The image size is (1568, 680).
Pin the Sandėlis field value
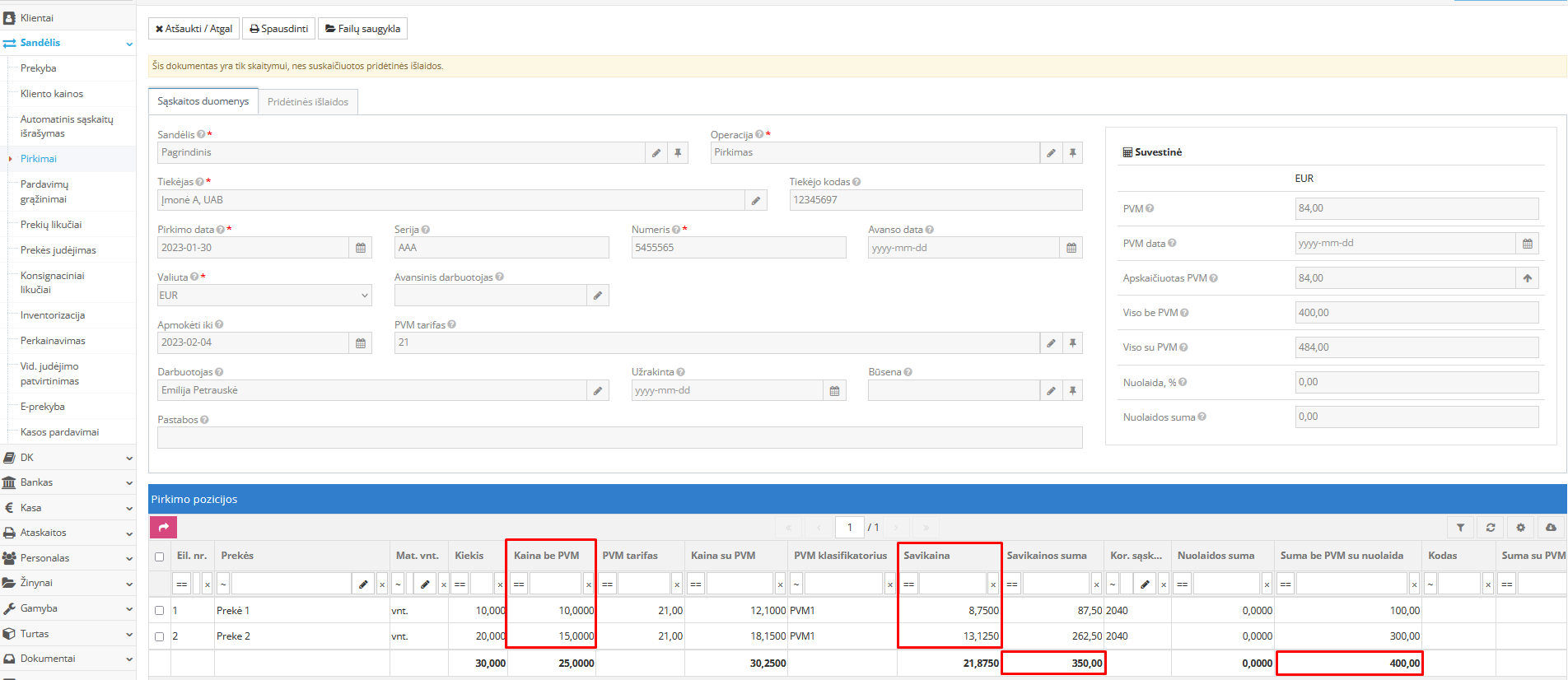[678, 153]
